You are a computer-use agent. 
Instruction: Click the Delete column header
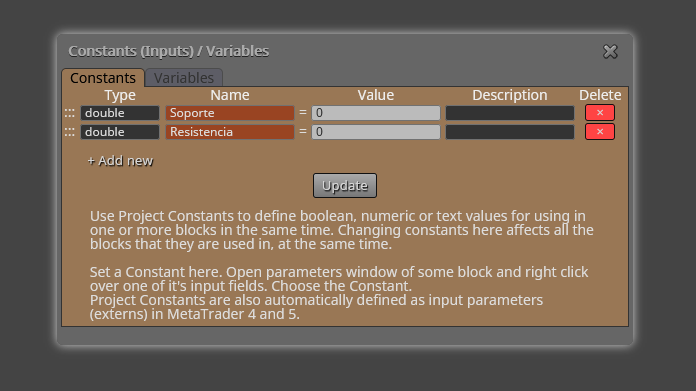click(x=600, y=95)
